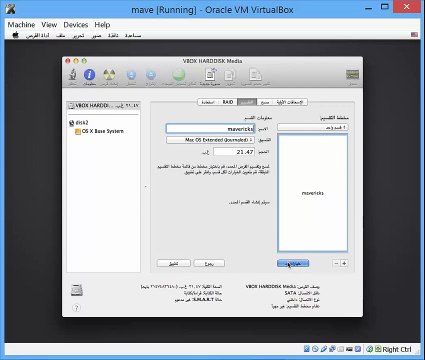
Task: Click the size field showing 21.47
Action: tap(234, 152)
